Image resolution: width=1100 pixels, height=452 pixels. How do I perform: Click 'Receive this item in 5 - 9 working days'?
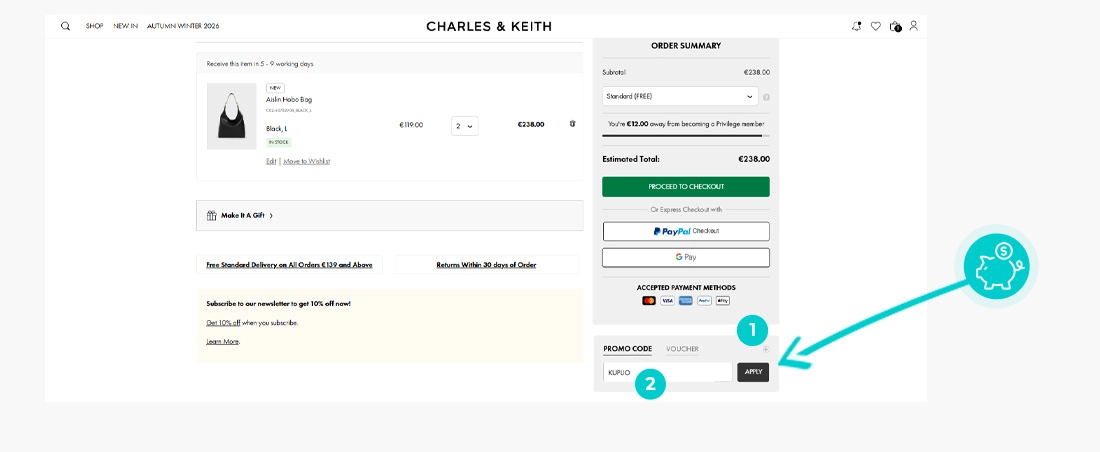tap(260, 64)
